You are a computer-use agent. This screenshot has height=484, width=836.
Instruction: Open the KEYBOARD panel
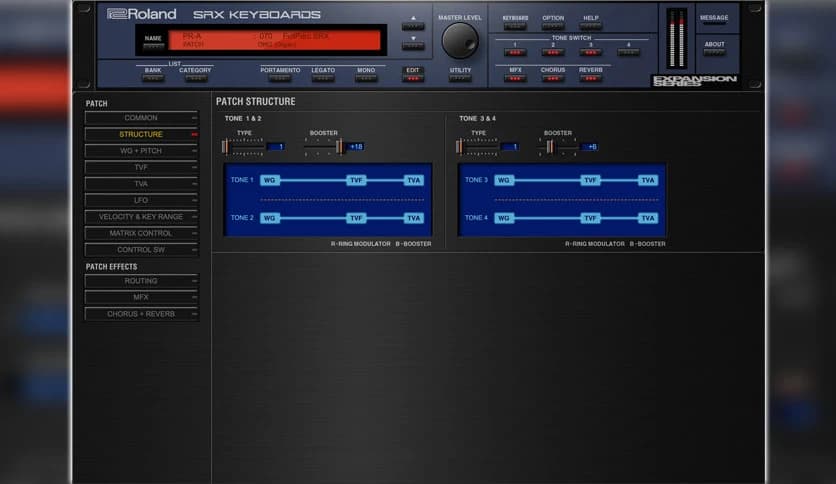(x=515, y=26)
